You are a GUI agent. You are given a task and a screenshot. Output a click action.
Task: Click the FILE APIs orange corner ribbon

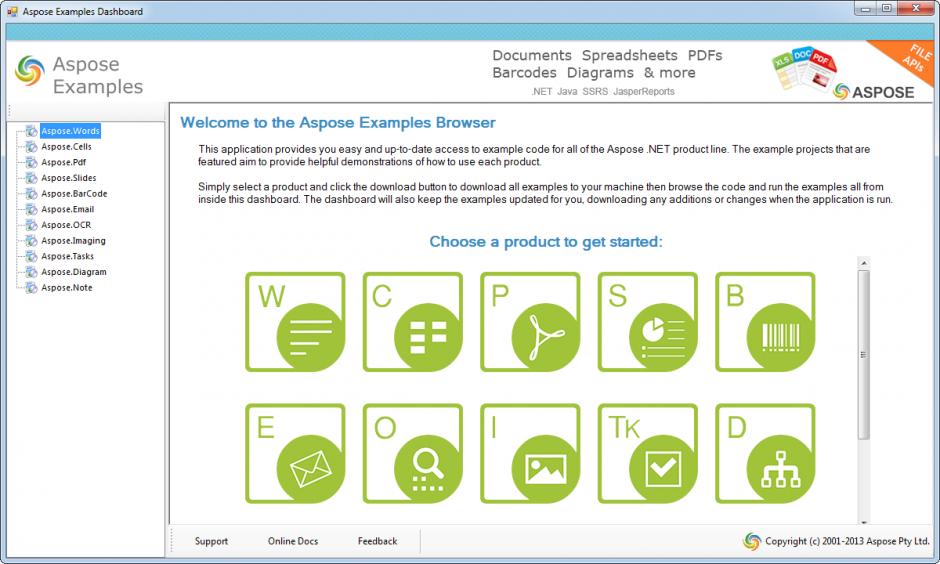click(x=911, y=59)
